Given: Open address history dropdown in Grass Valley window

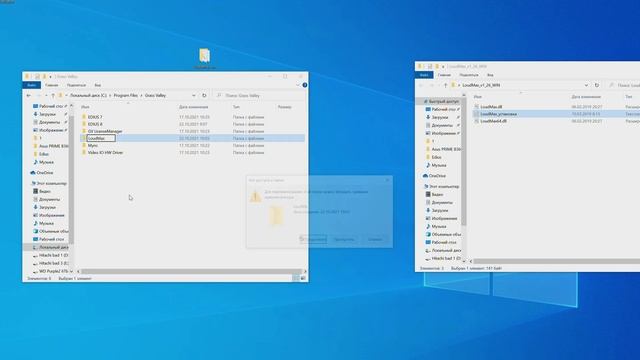Looking at the screenshot, I should (193, 96).
